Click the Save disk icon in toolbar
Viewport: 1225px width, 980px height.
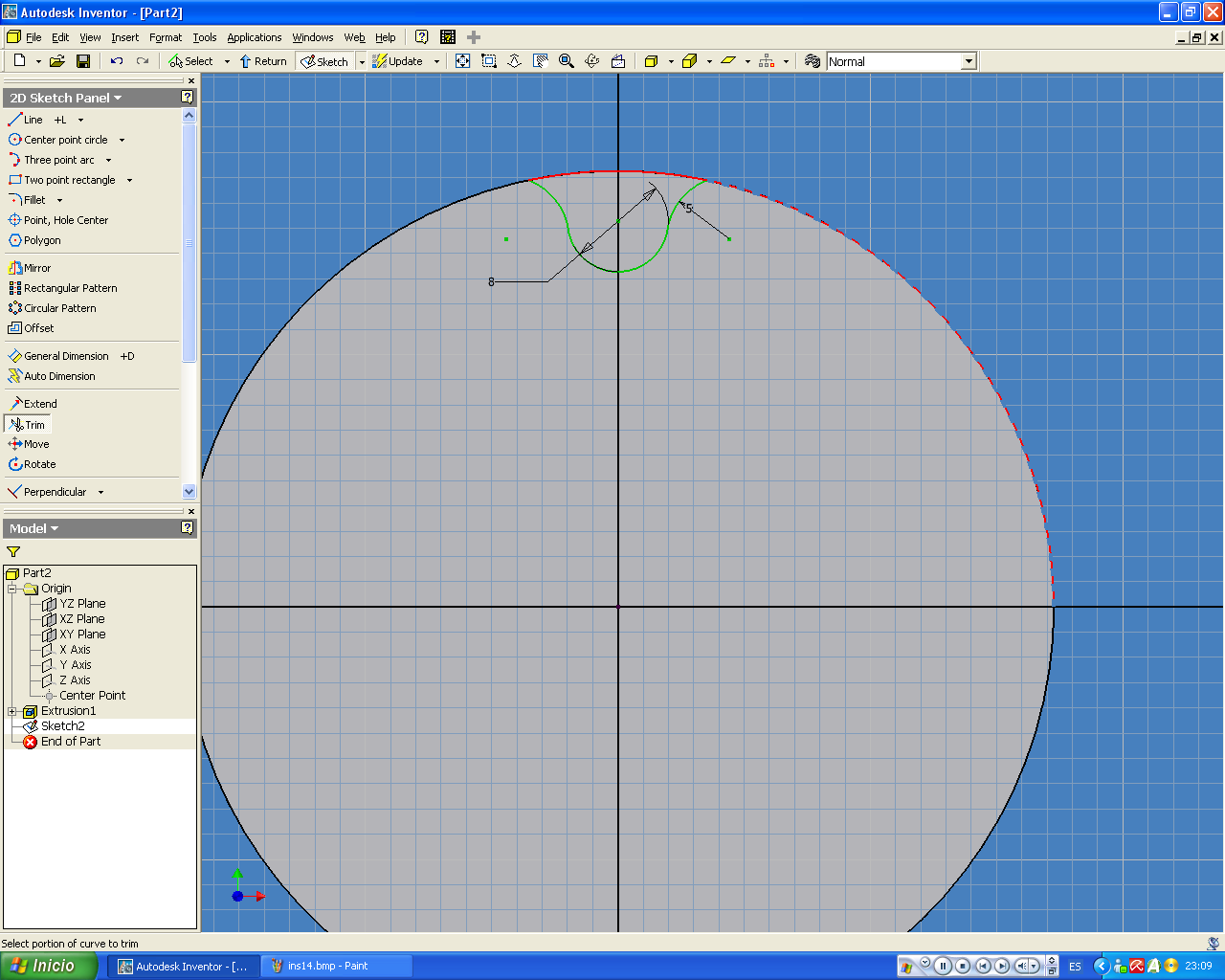coord(83,61)
